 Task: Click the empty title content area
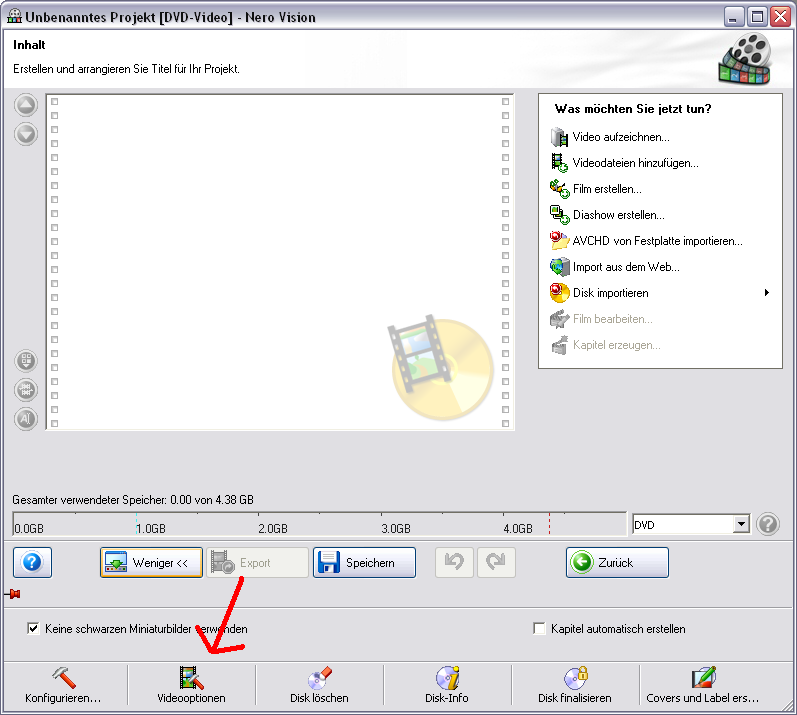pyautogui.click(x=280, y=260)
